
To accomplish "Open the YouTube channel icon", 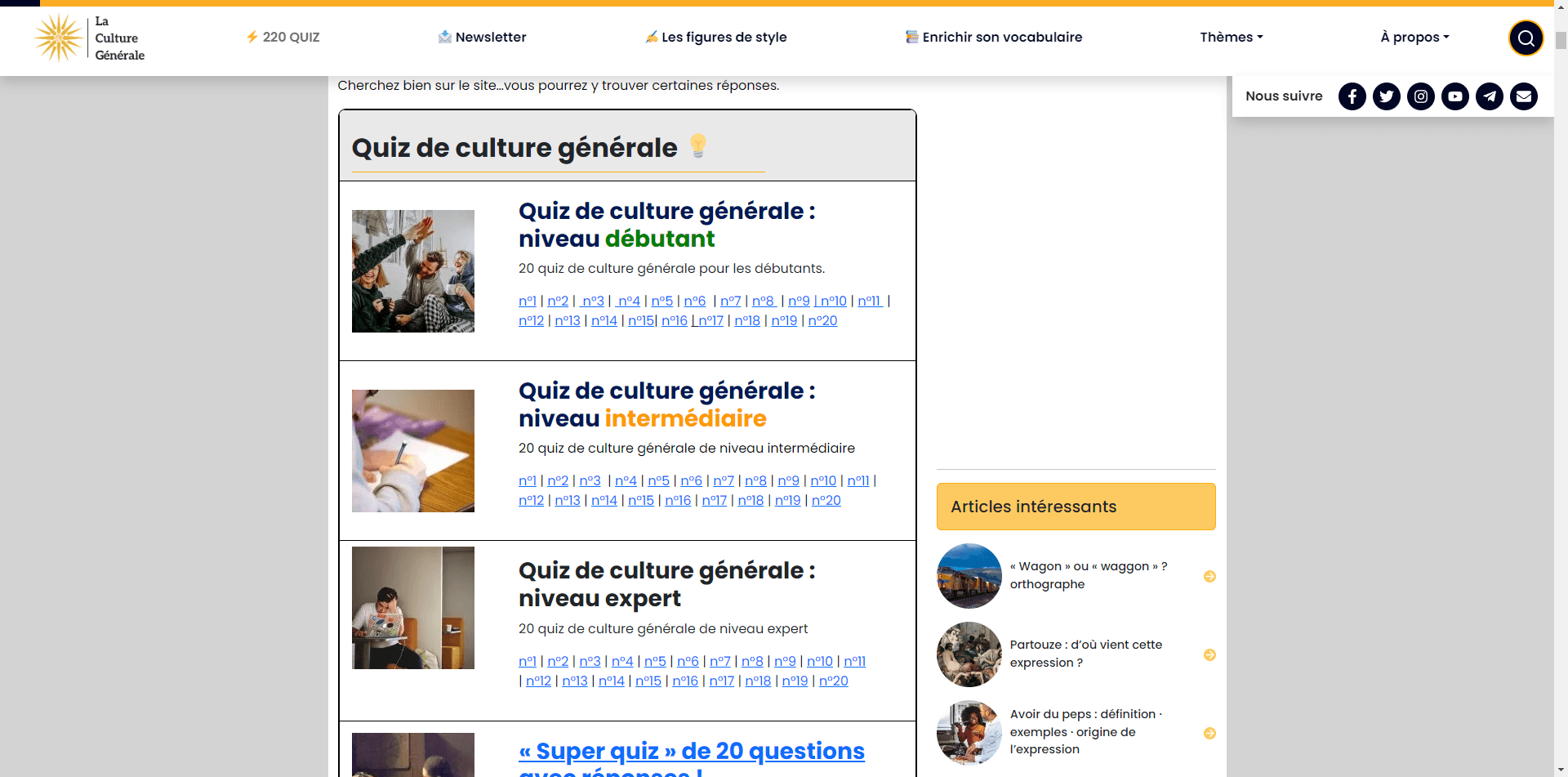I will click(x=1454, y=96).
